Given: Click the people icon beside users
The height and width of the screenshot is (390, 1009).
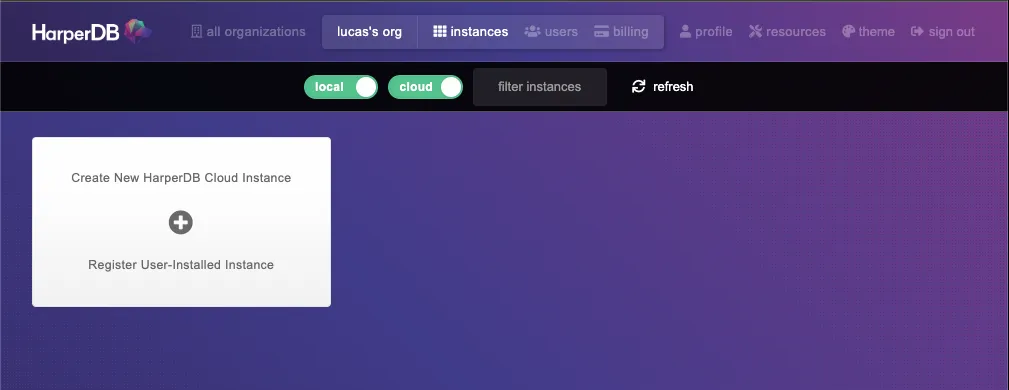Looking at the screenshot, I should click(x=532, y=32).
